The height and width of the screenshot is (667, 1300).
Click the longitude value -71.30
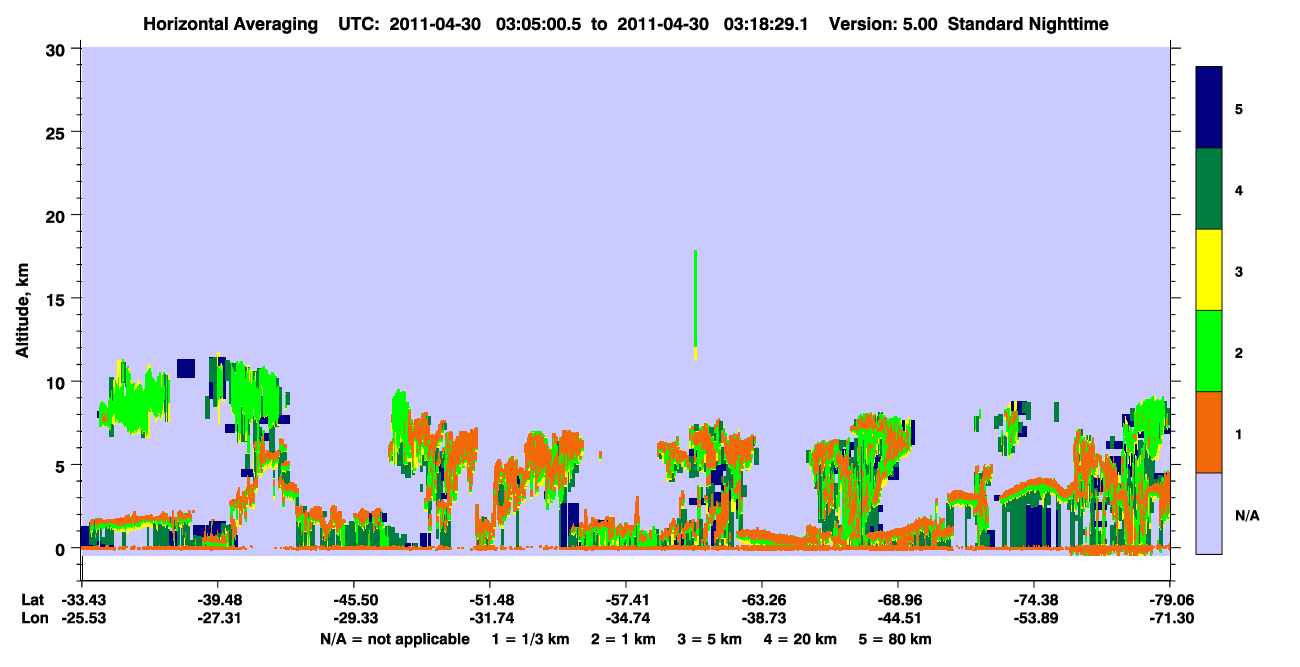(x=1170, y=619)
